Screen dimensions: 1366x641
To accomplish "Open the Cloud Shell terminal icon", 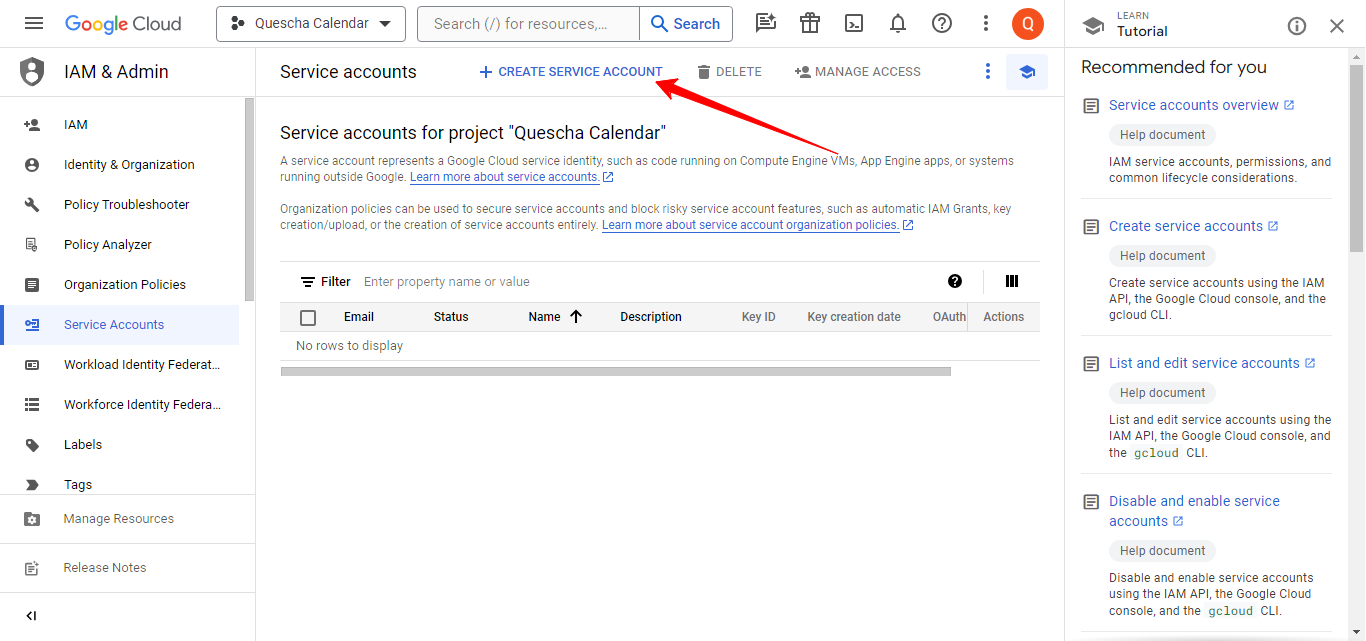I will [854, 24].
